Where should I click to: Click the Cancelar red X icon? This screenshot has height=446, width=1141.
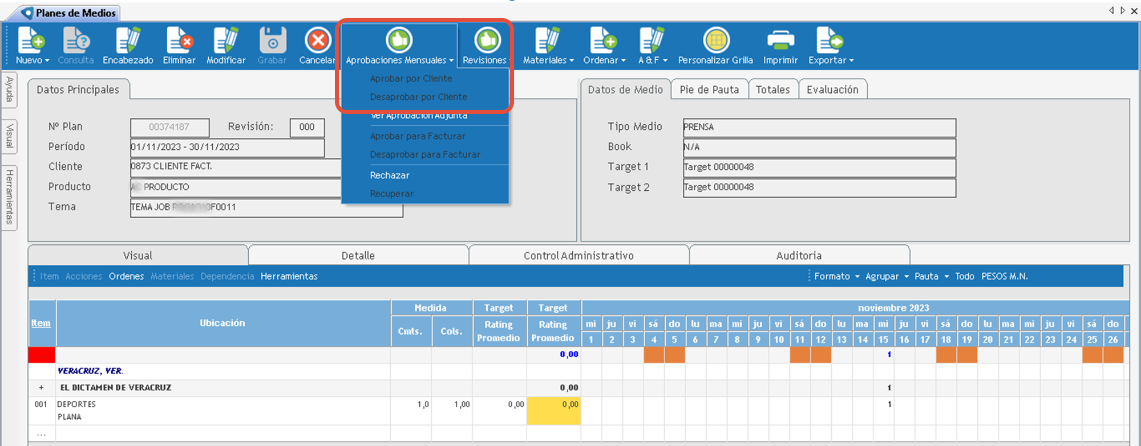[x=317, y=39]
